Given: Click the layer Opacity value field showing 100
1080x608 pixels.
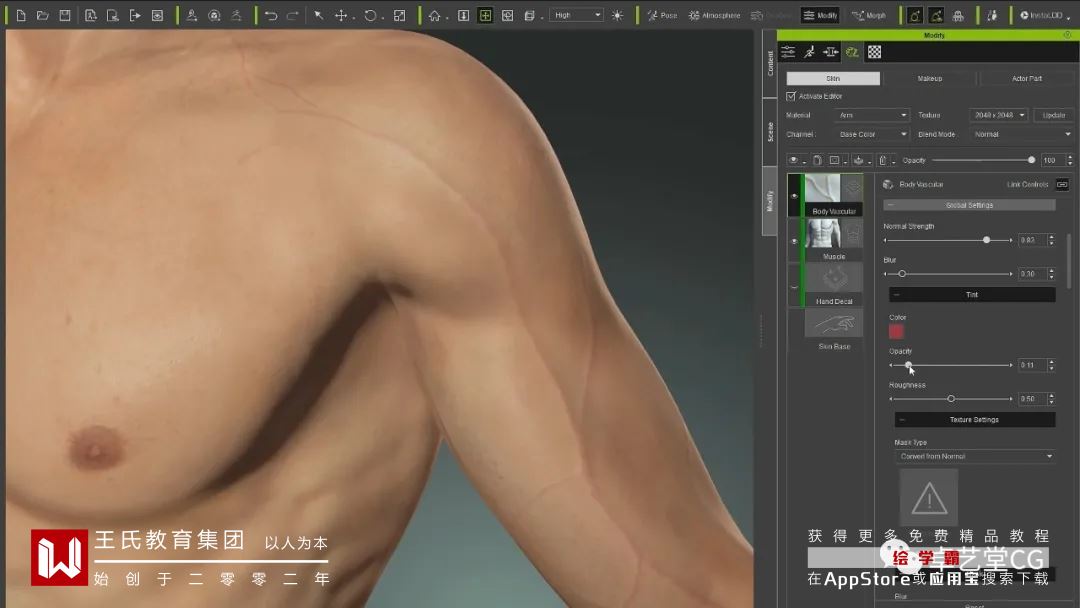Looking at the screenshot, I should 1052,160.
